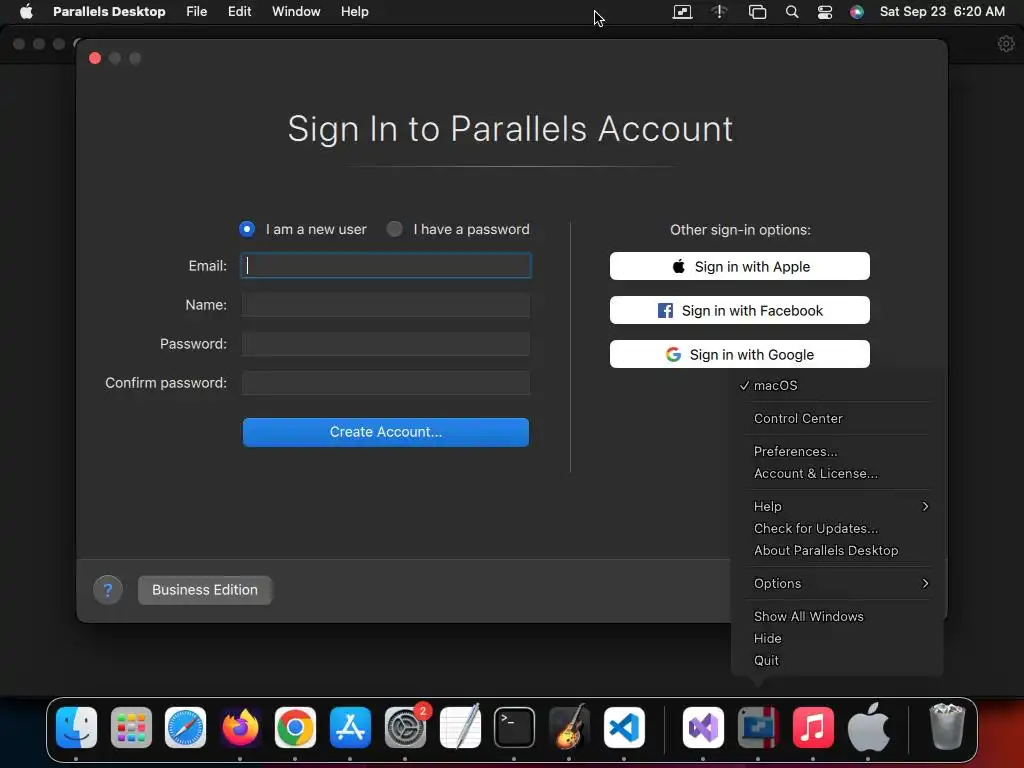Focus the Name input field
The image size is (1024, 768).
coord(386,305)
